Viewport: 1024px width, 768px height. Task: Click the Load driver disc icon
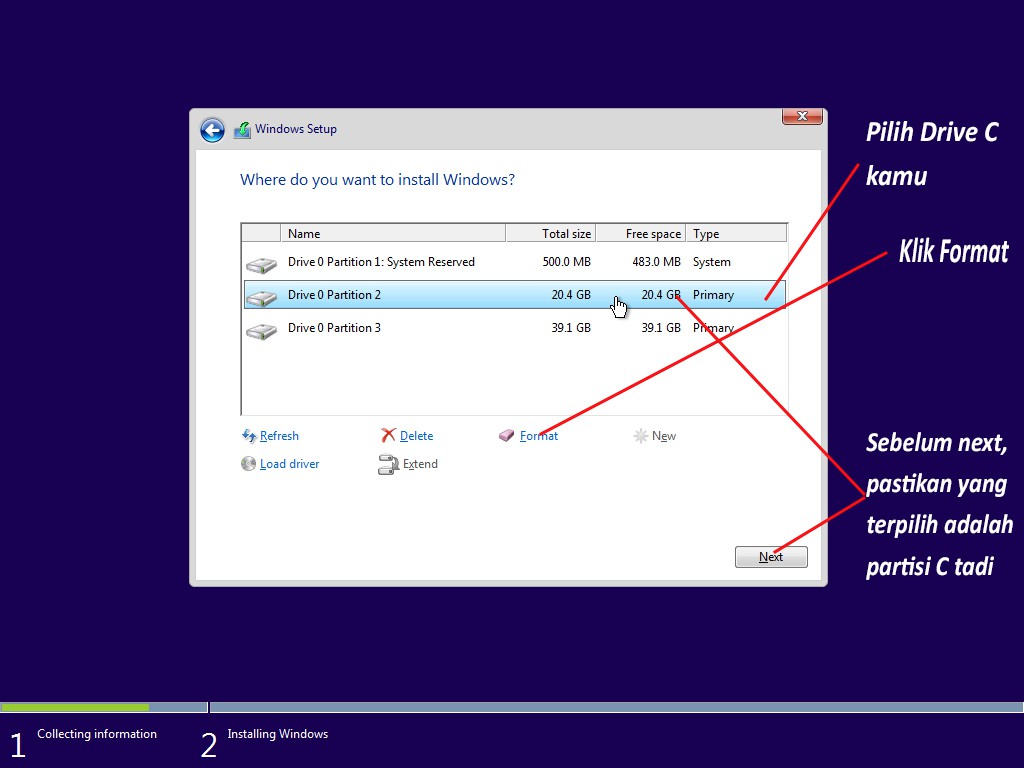click(248, 464)
